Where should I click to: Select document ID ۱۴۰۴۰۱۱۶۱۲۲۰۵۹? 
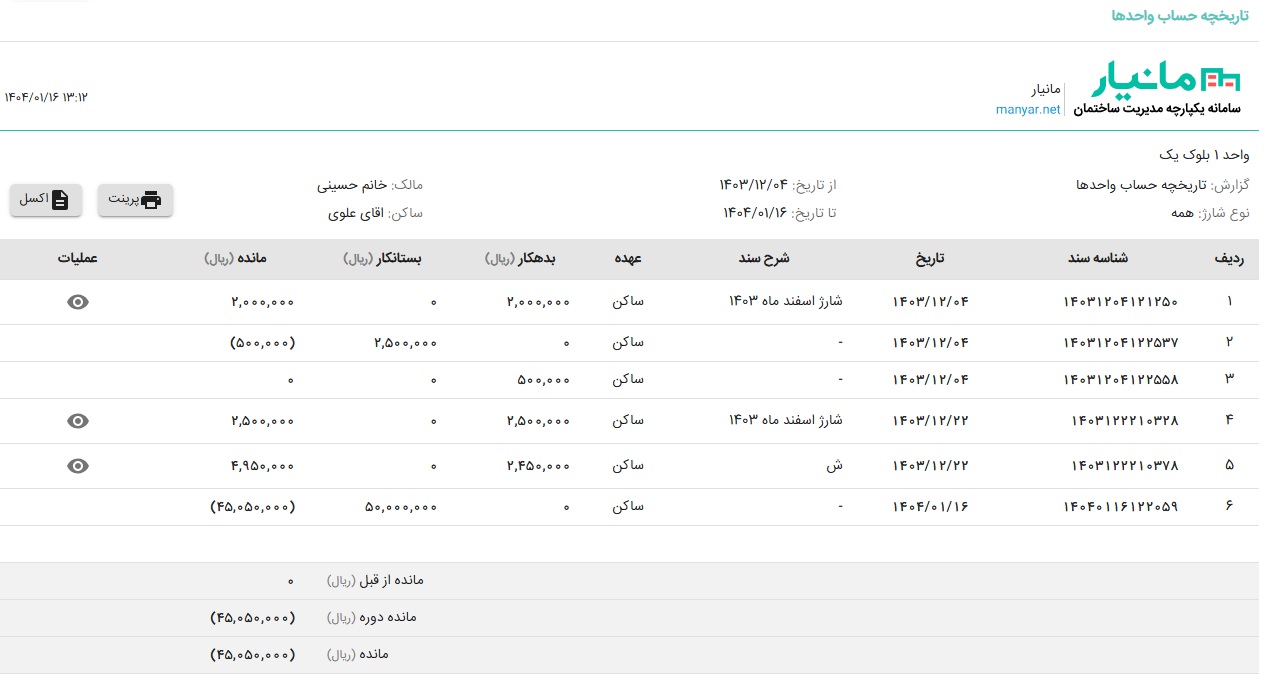pyautogui.click(x=1121, y=507)
